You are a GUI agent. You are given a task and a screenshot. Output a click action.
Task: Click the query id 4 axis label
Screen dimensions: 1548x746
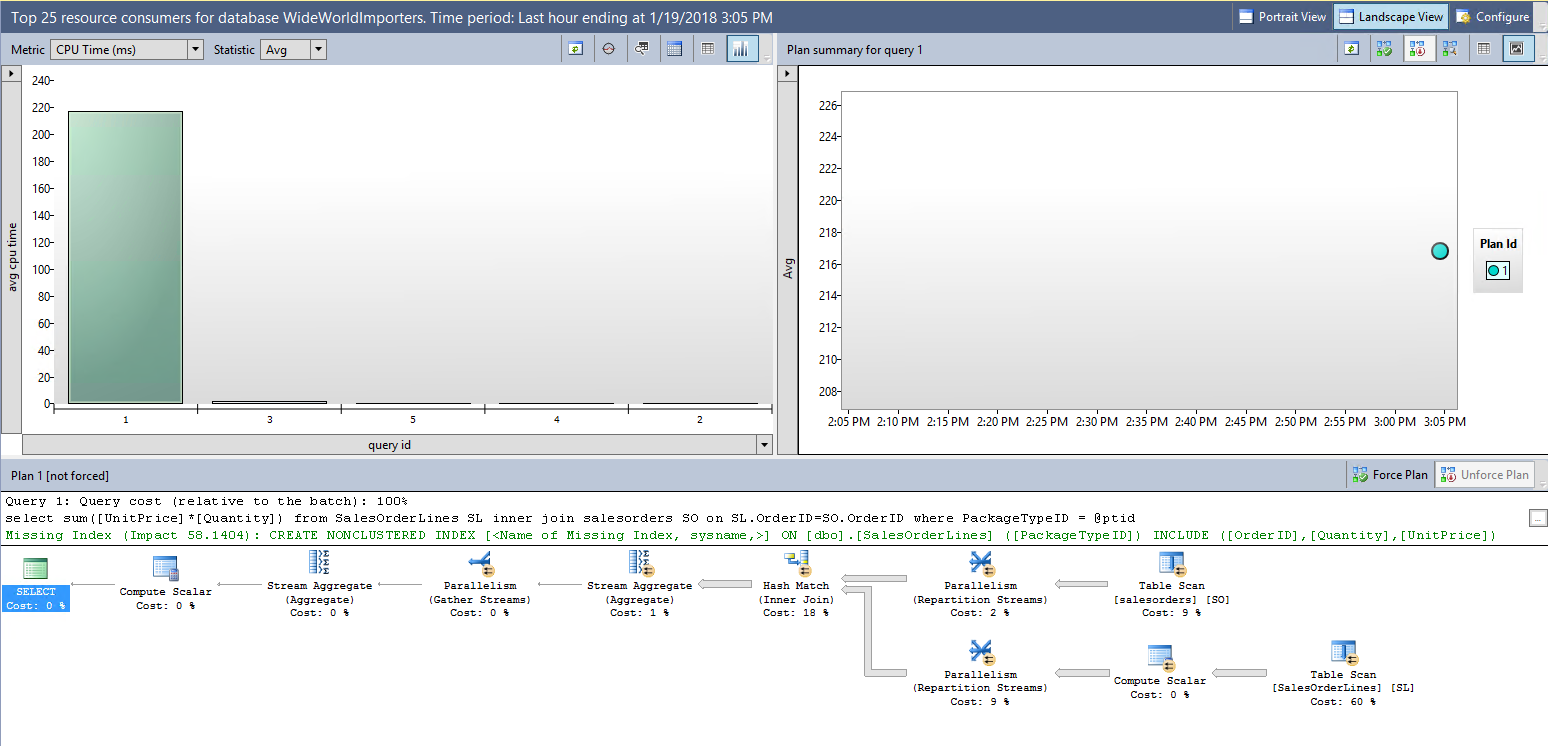pos(557,420)
